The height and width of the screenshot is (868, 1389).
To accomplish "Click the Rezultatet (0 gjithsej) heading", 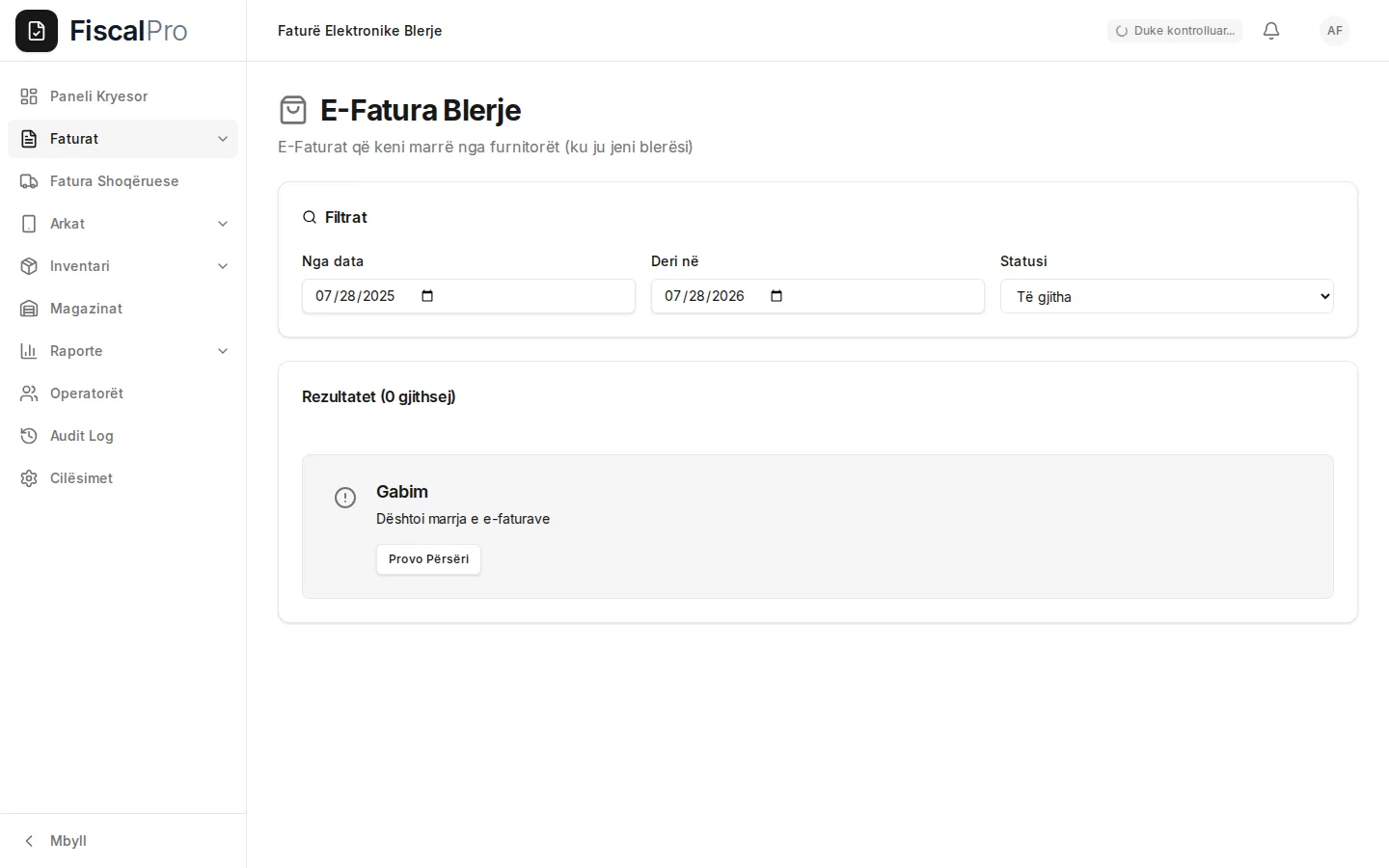I will (379, 396).
